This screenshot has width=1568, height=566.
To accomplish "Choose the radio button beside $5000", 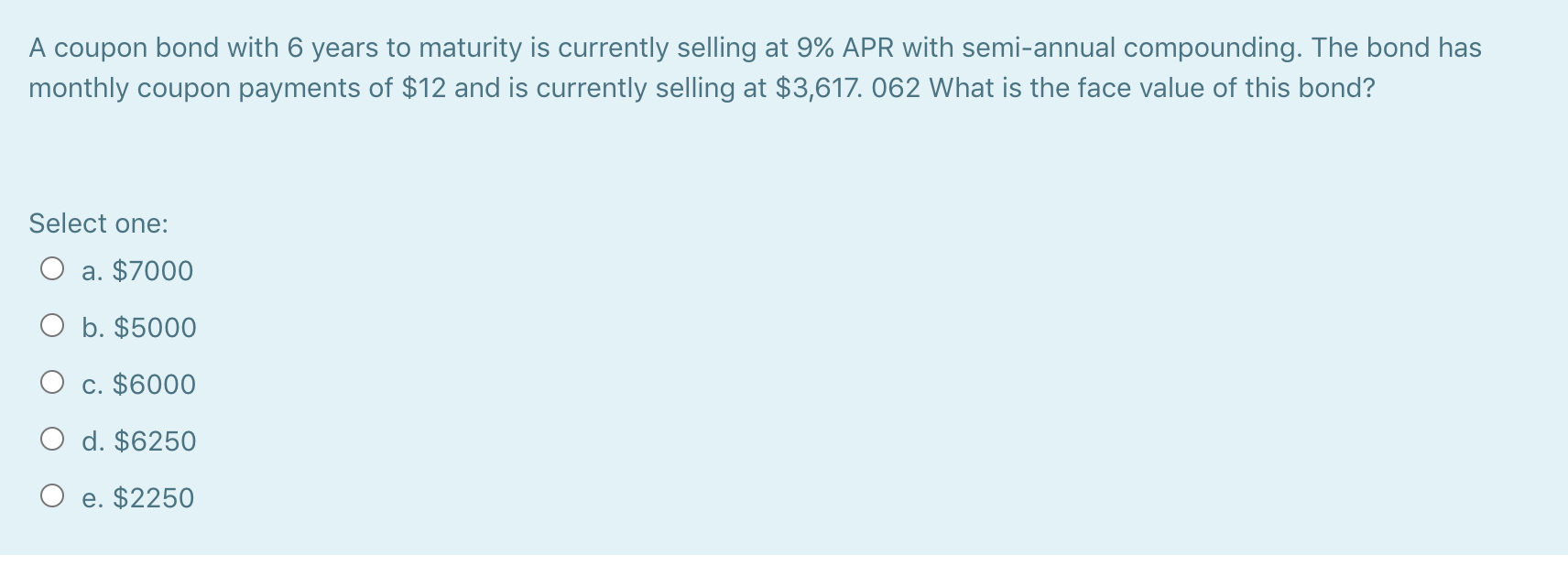I will pyautogui.click(x=52, y=326).
